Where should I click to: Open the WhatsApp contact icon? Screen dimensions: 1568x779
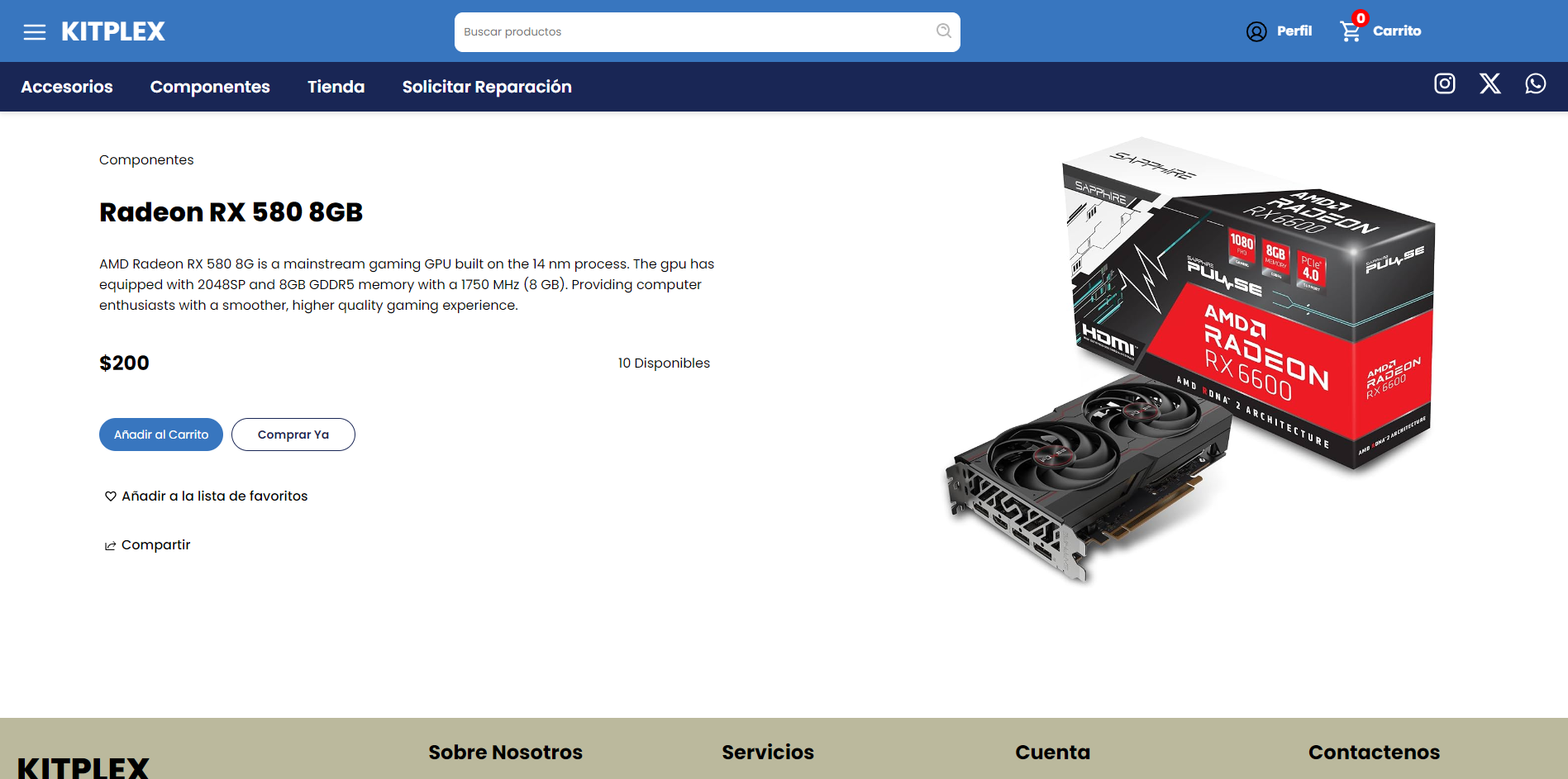[1536, 83]
